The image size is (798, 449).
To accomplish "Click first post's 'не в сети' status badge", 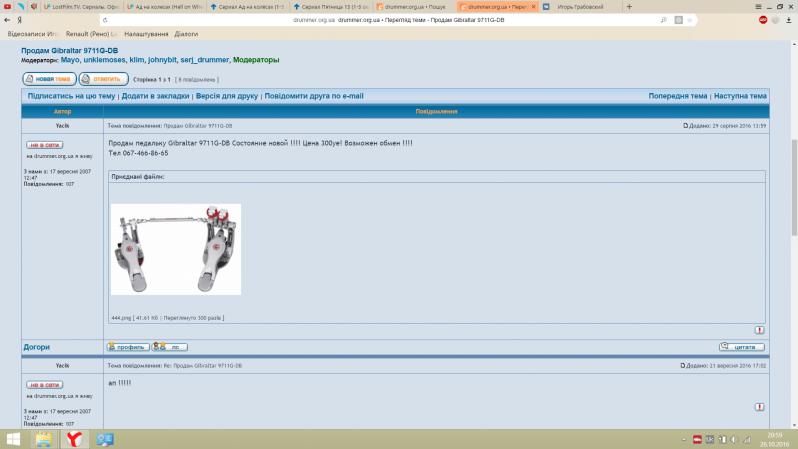I will (45, 145).
